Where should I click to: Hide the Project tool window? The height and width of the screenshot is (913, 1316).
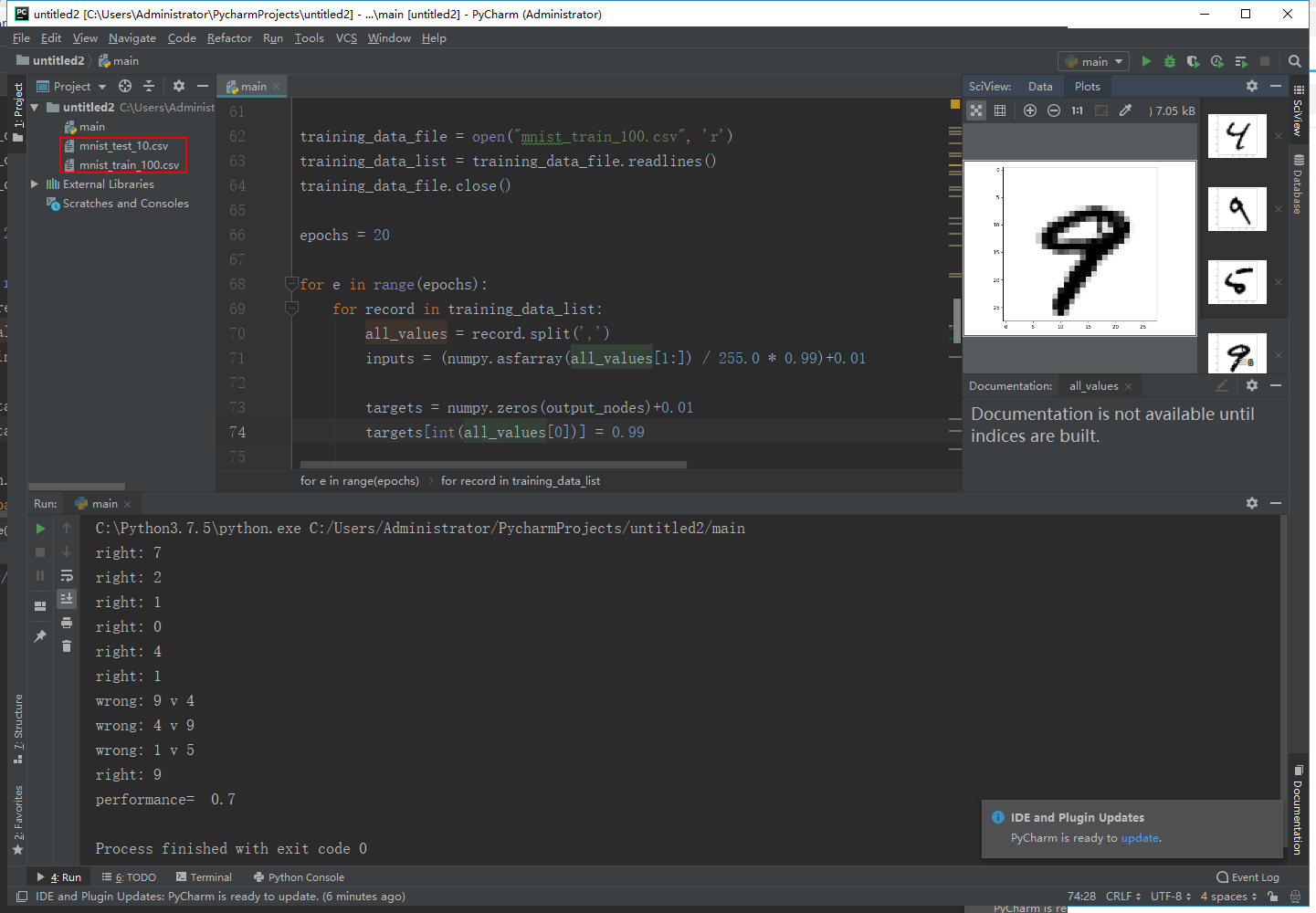(203, 86)
